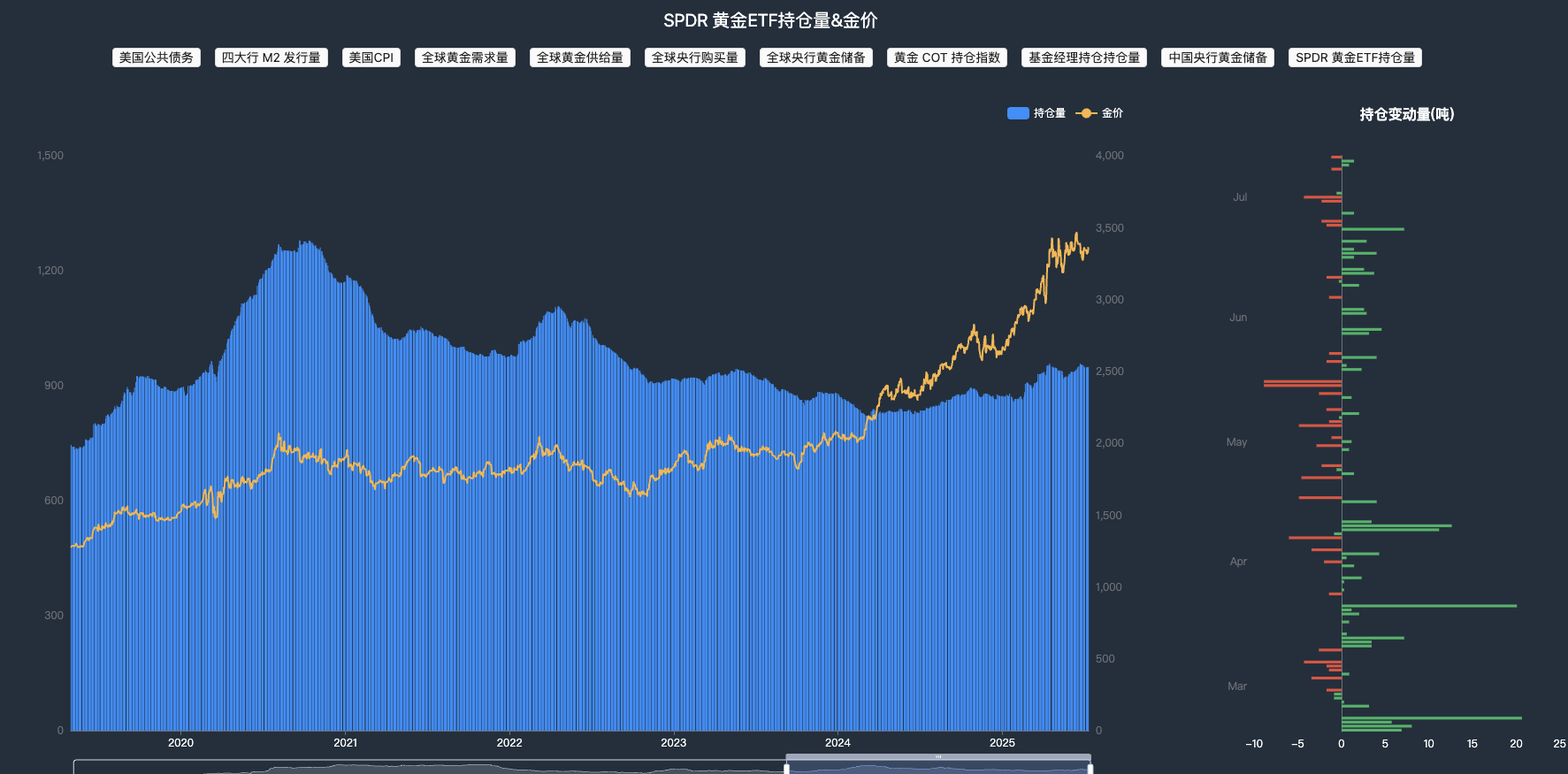The width and height of the screenshot is (1568, 774).
Task: Click the SPDR 黄金ETF持仓量&金价 title
Action: (770, 20)
